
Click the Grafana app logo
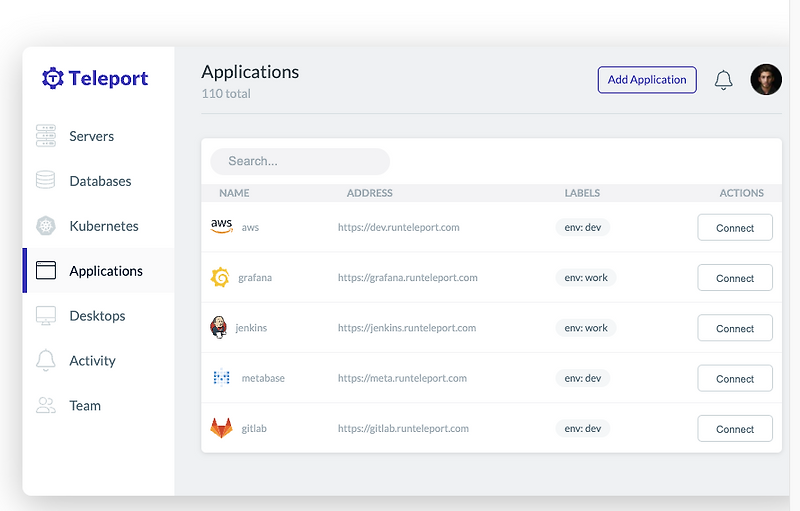220,277
